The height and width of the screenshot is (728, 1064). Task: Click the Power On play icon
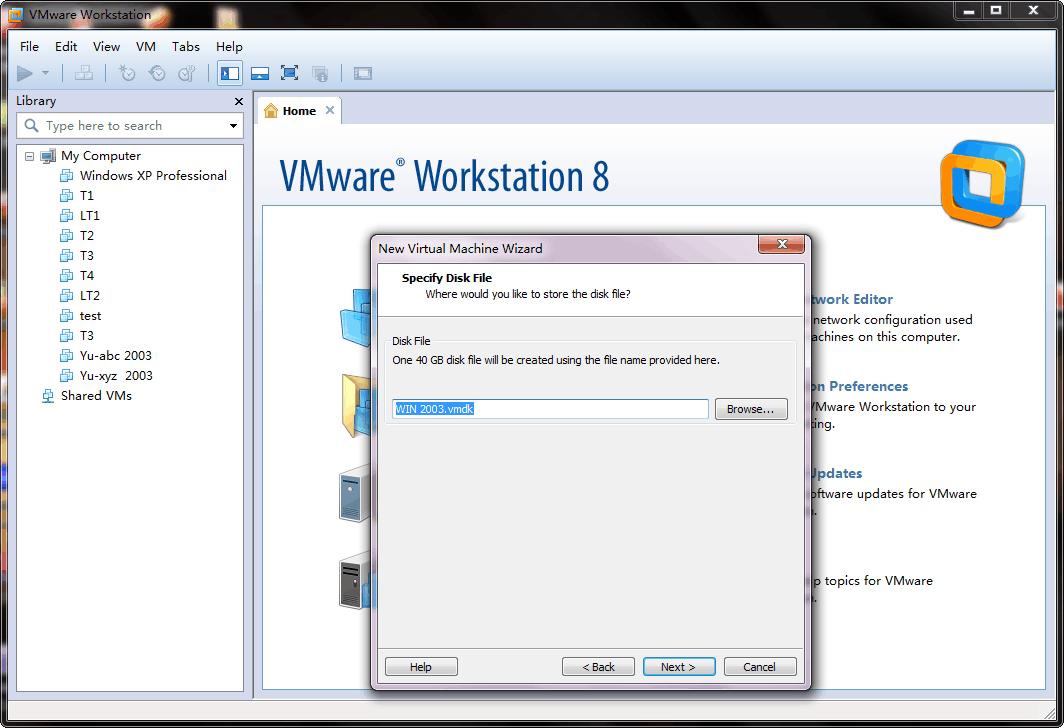tap(25, 73)
